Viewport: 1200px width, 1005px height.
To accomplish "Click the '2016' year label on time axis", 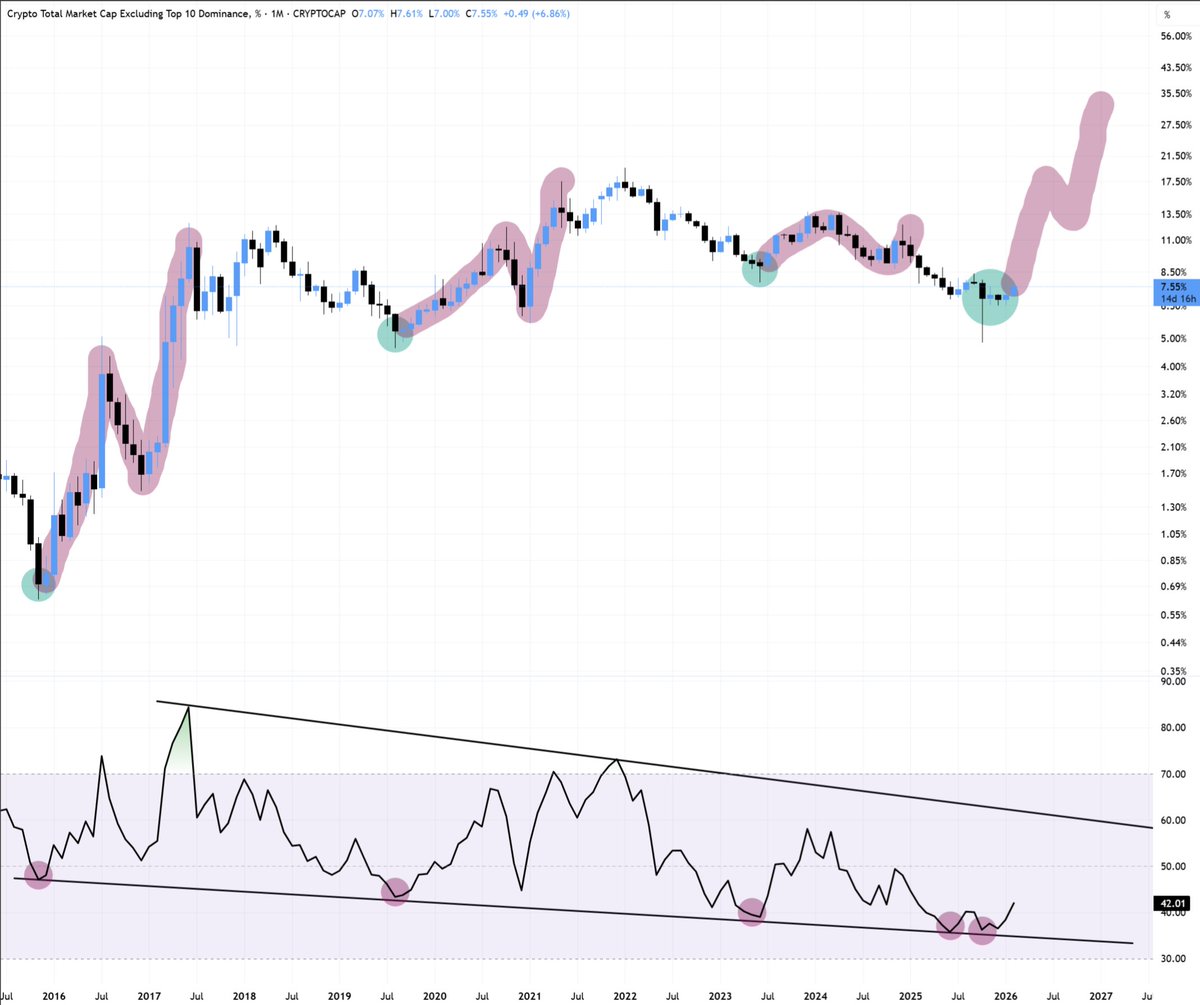I will (54, 996).
